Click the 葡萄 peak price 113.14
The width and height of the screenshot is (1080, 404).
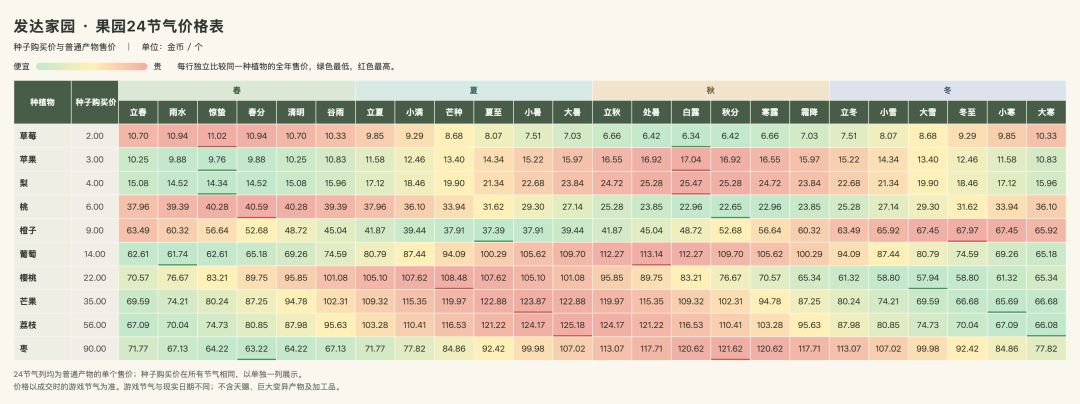[652, 254]
